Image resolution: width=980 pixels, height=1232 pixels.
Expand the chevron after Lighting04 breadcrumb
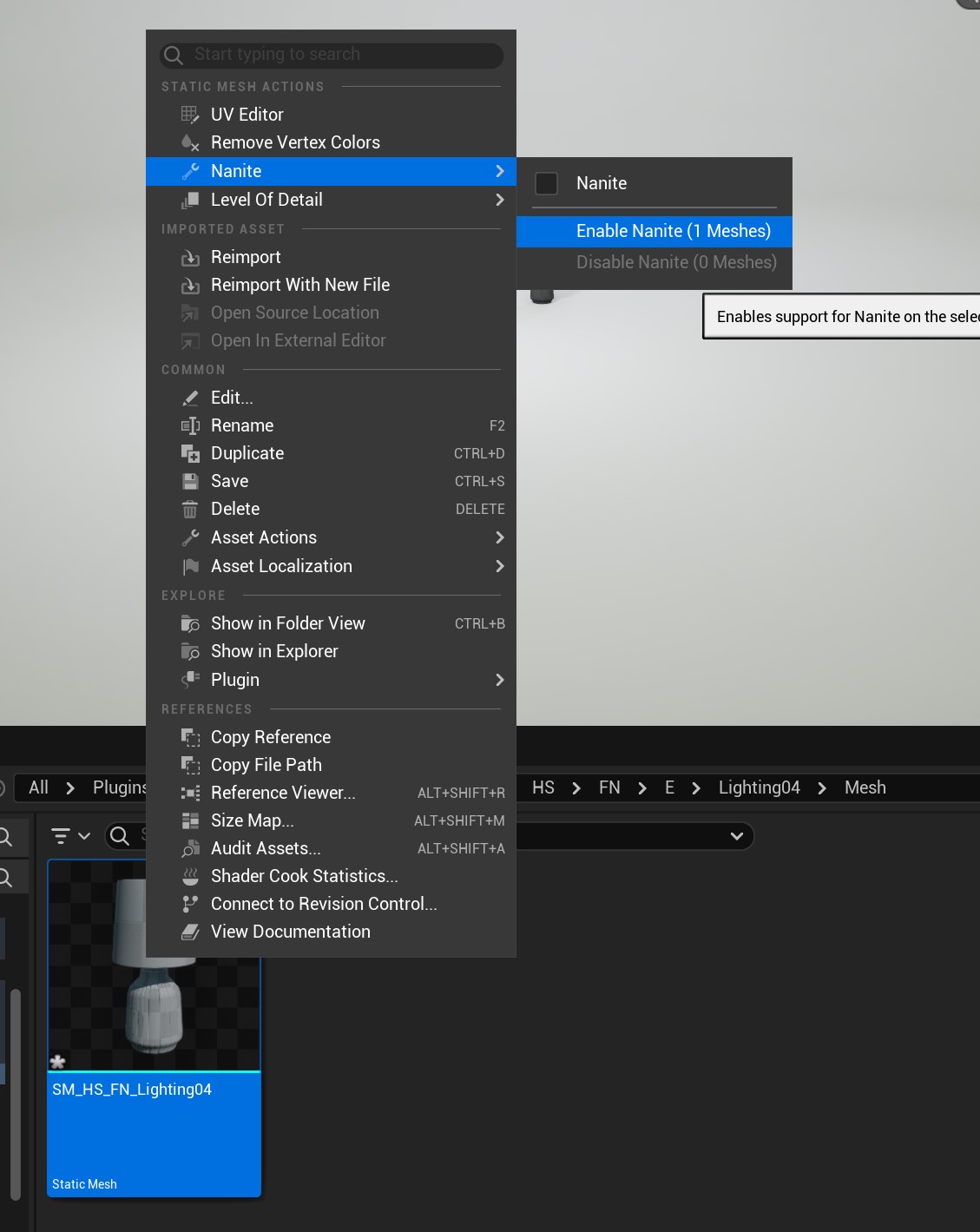822,788
